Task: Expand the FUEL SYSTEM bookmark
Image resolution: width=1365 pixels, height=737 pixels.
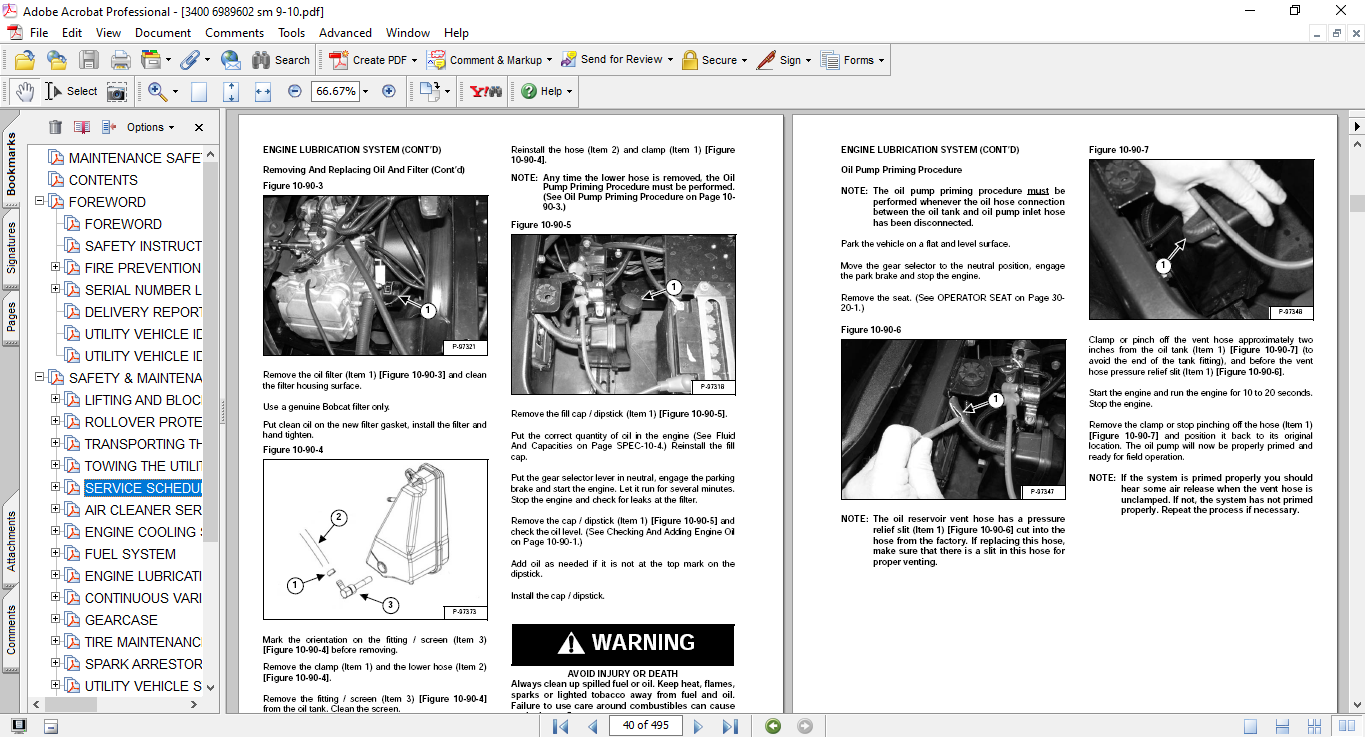Action: pos(56,554)
